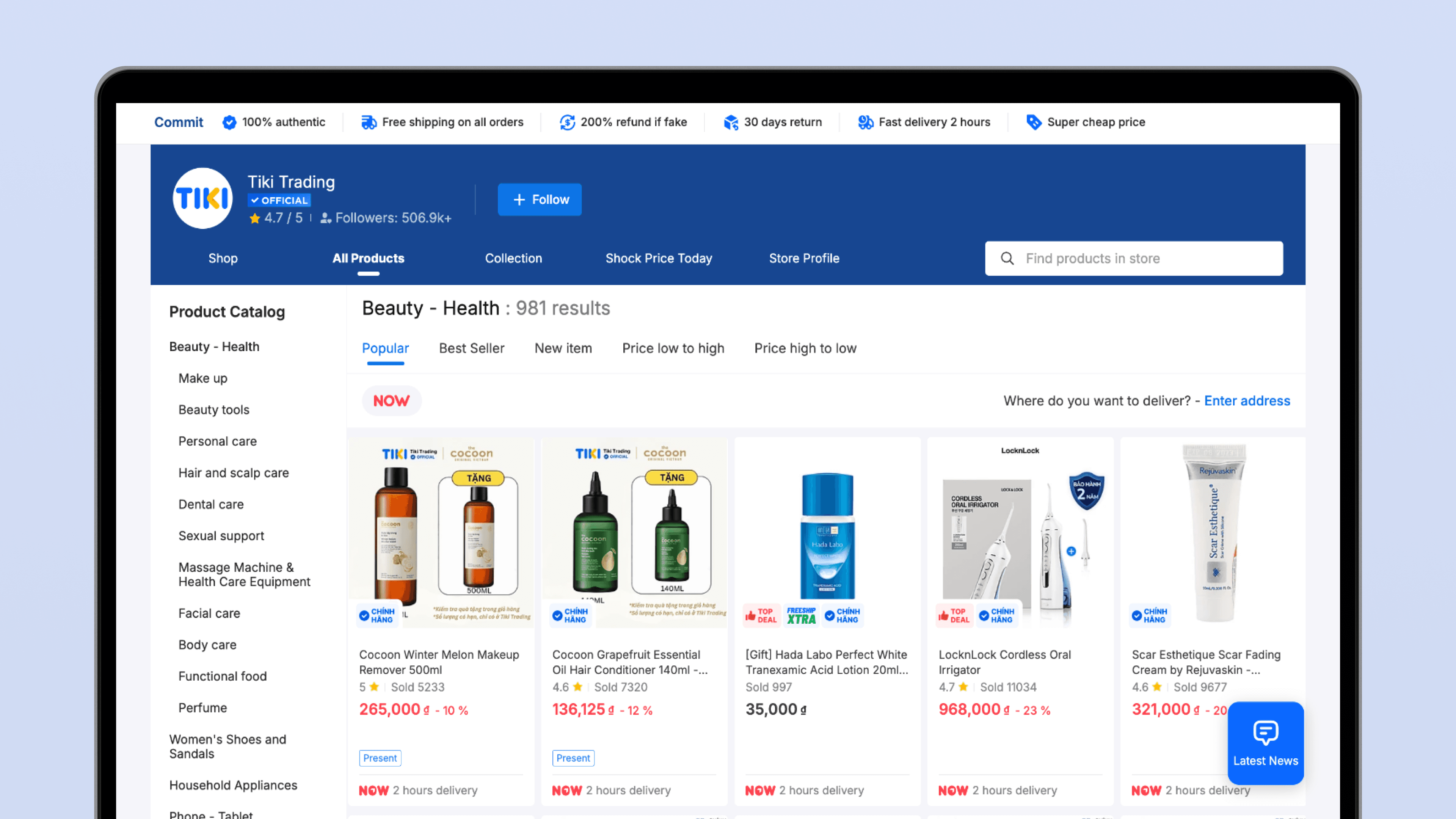The image size is (1456, 819).
Task: Open the Beauty tools subcategory
Action: (x=213, y=410)
